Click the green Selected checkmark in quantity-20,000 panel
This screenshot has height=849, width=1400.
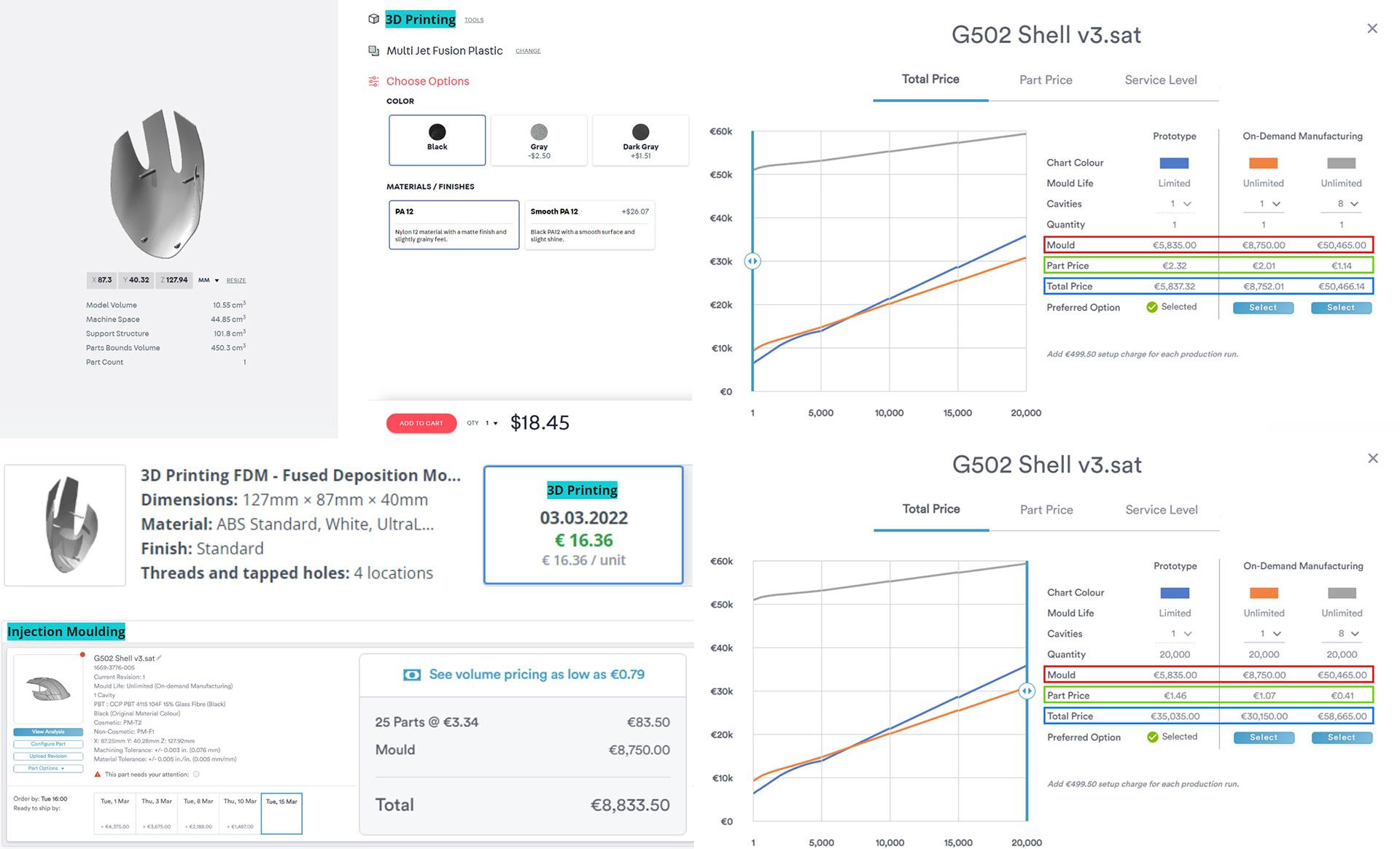[x=1153, y=737]
